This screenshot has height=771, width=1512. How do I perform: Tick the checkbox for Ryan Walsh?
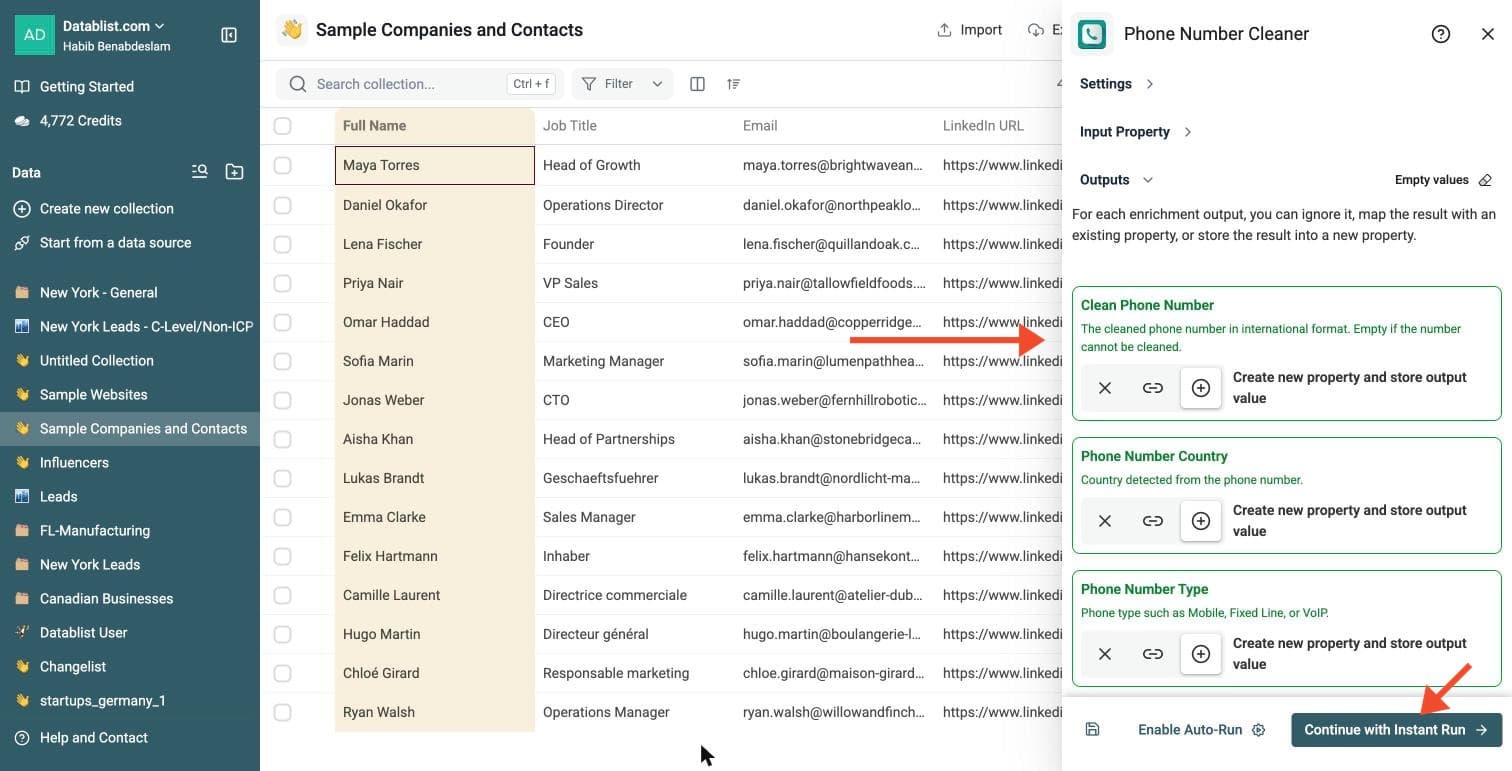[283, 712]
